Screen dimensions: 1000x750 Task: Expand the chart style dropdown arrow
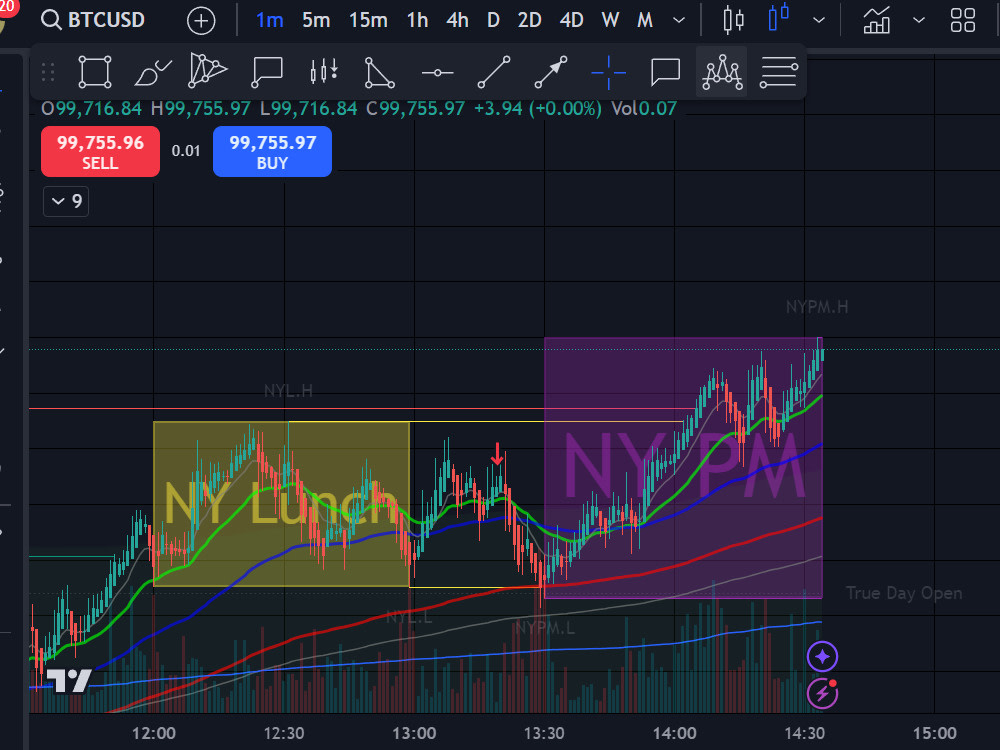click(819, 20)
